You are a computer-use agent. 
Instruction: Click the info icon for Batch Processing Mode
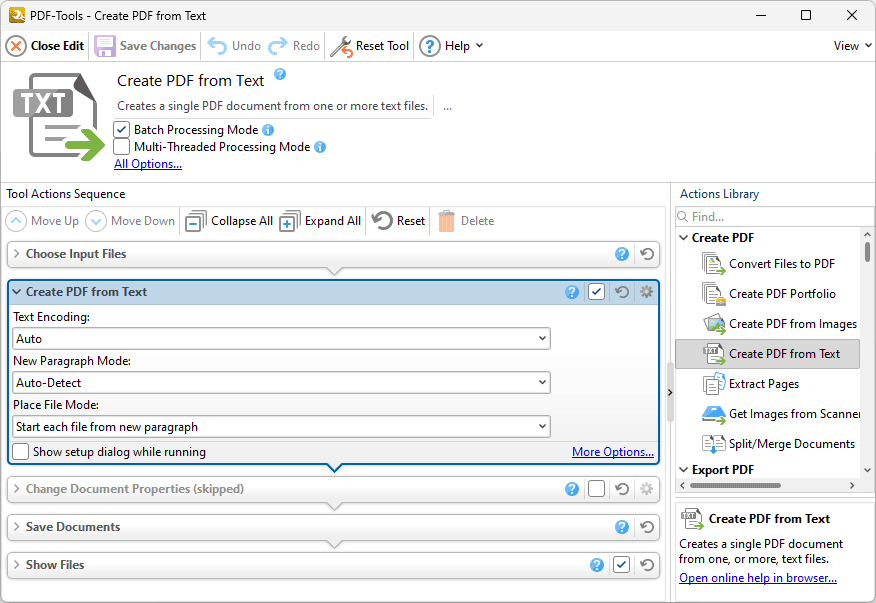tap(268, 130)
